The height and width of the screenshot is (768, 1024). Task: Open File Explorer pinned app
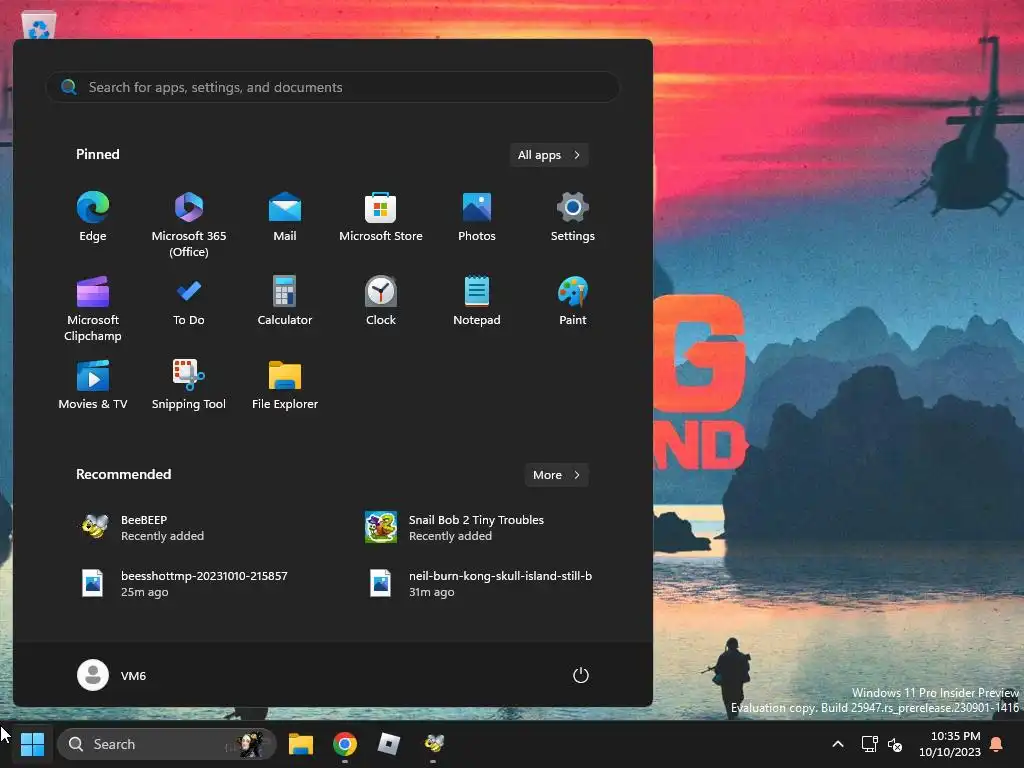coord(285,386)
